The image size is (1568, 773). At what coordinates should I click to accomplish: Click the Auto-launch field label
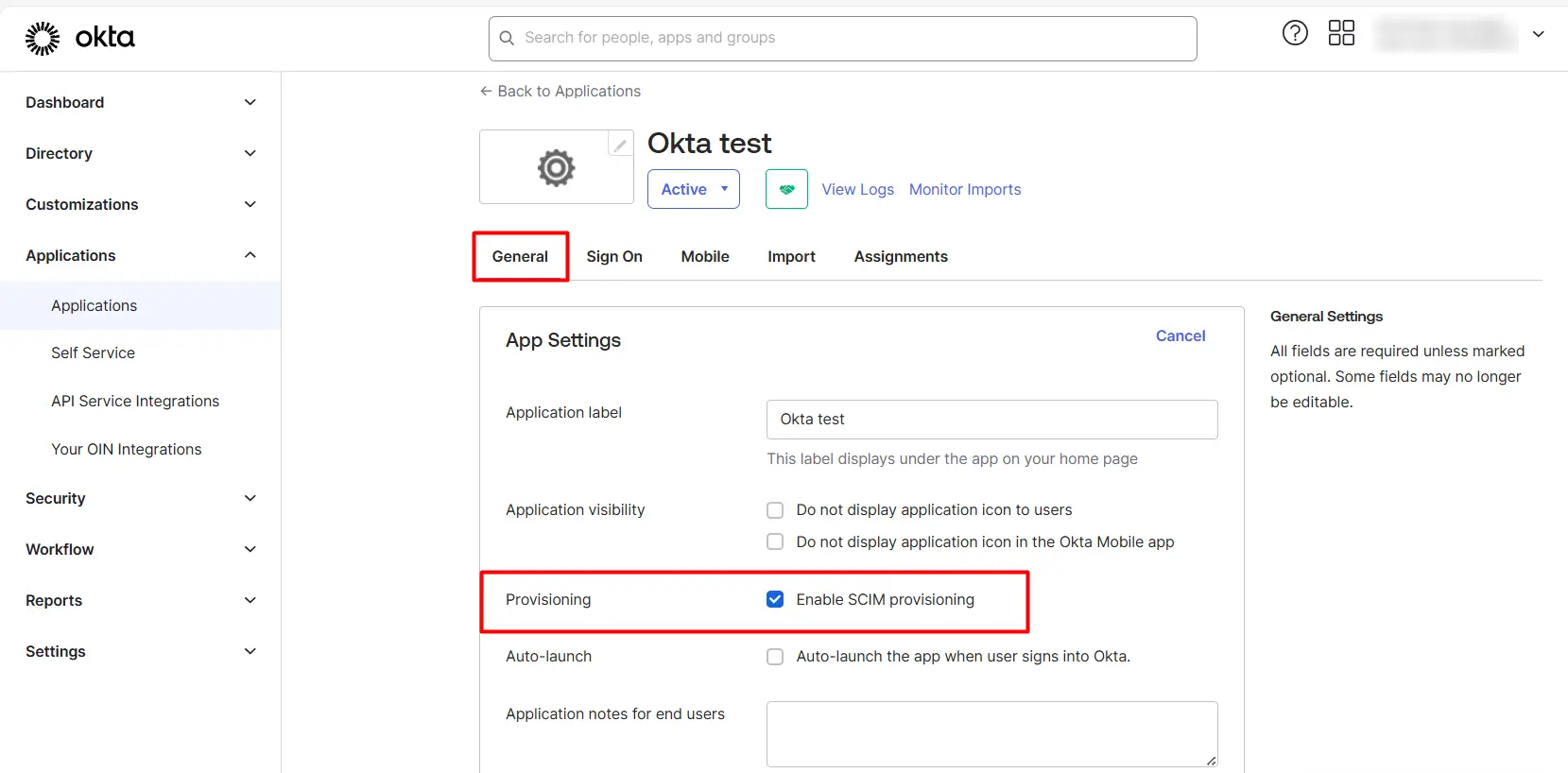tap(548, 657)
